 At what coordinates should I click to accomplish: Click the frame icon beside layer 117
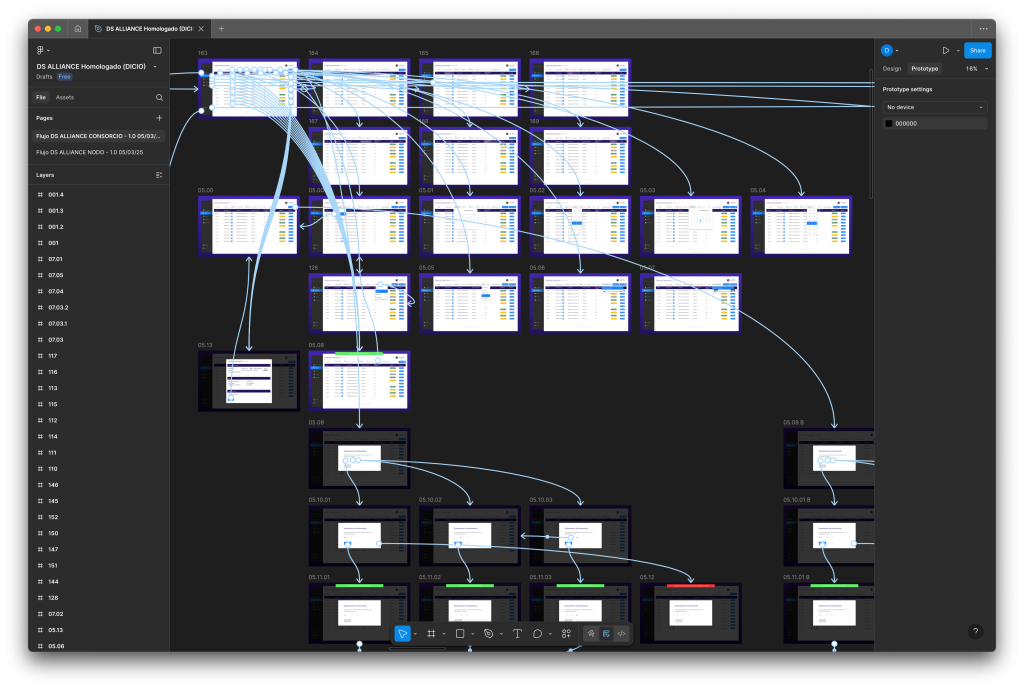(40, 356)
